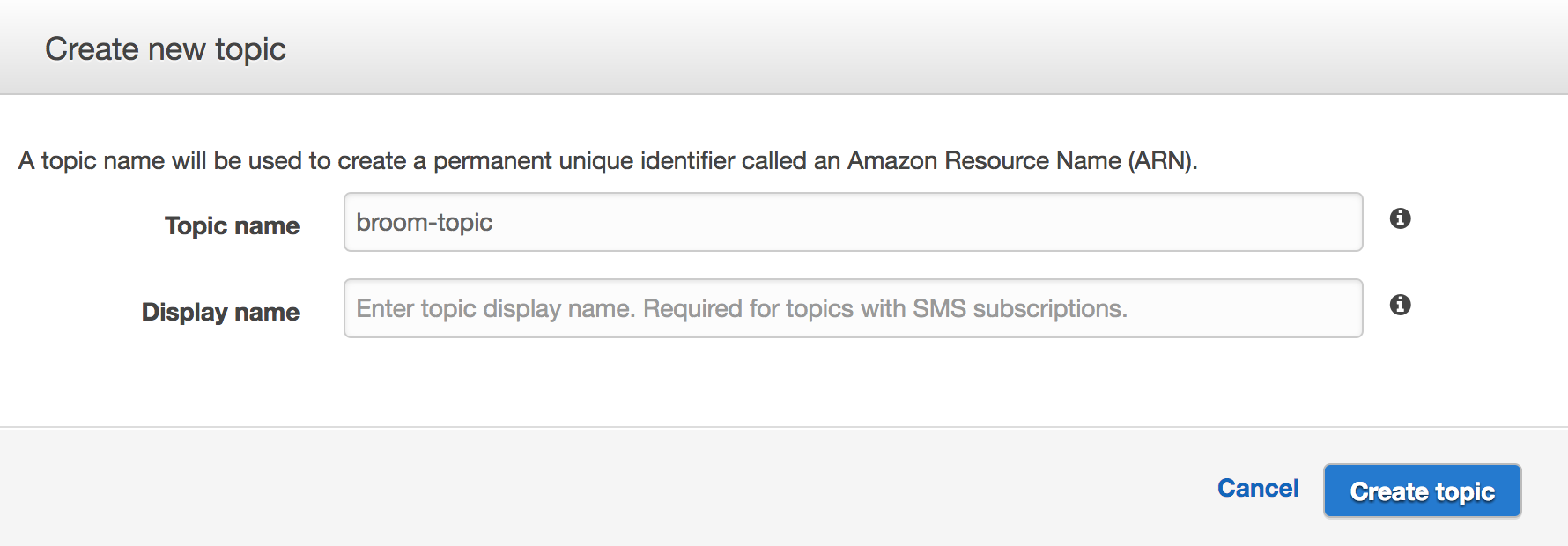
Task: Click the "Topic name" field label
Action: click(232, 225)
